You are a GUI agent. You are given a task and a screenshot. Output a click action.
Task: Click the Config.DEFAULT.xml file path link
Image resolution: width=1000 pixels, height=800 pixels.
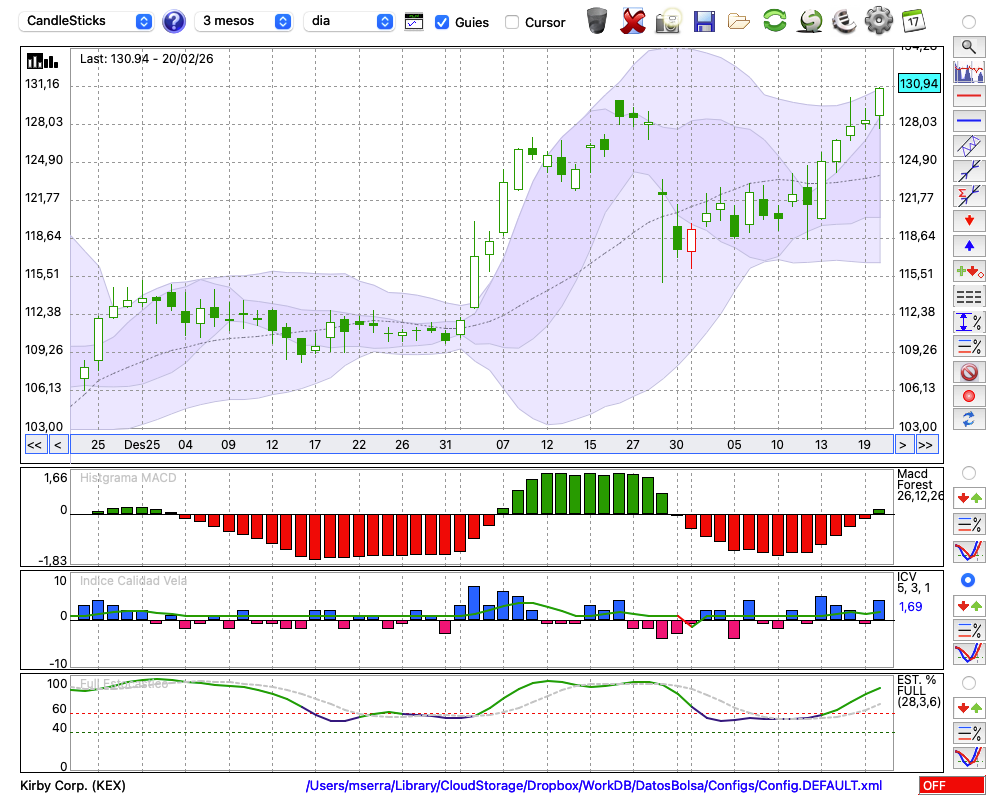[594, 786]
